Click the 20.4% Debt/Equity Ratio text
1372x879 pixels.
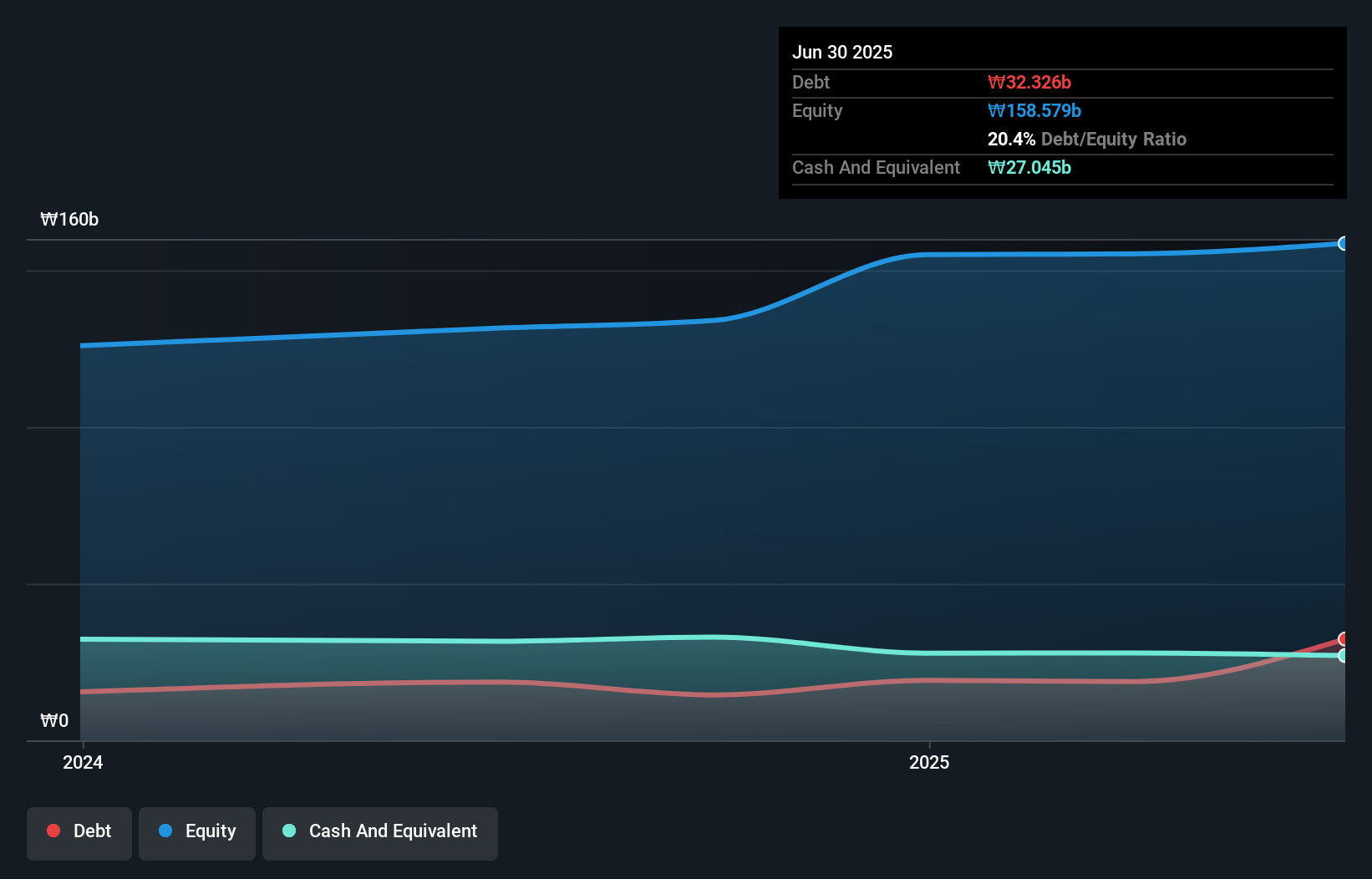pos(1087,139)
